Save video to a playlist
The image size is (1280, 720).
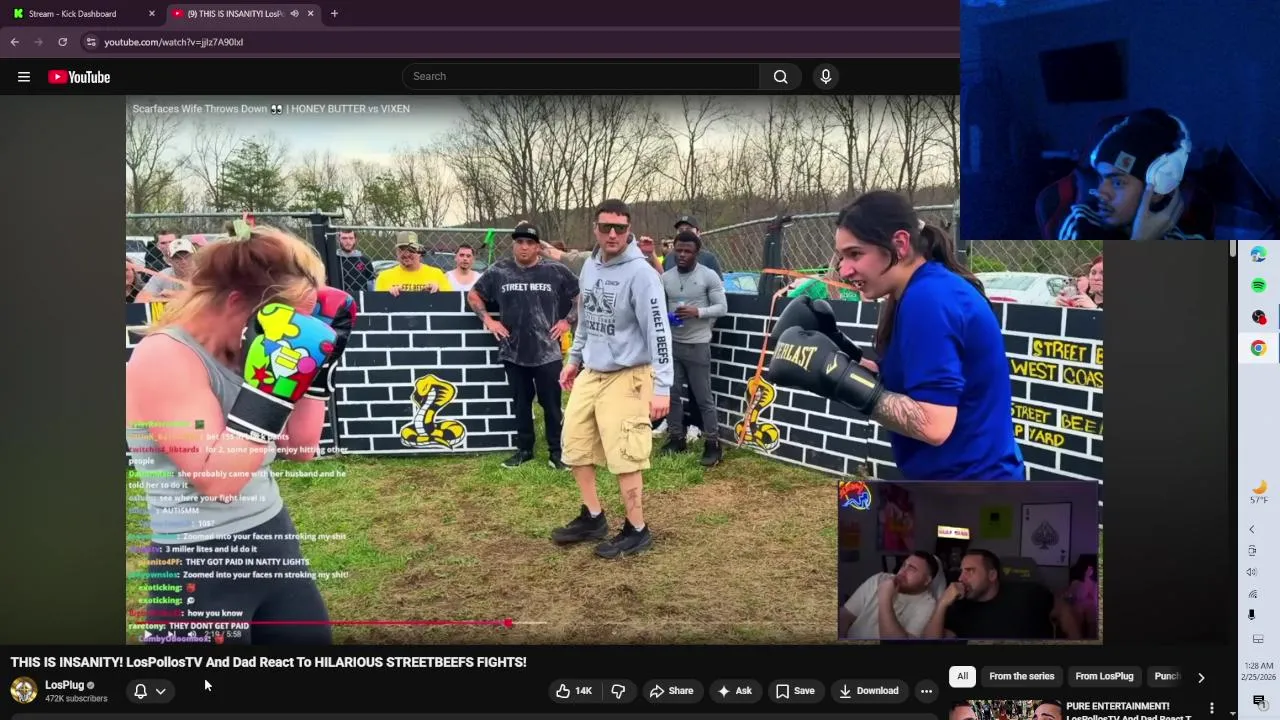tap(795, 691)
